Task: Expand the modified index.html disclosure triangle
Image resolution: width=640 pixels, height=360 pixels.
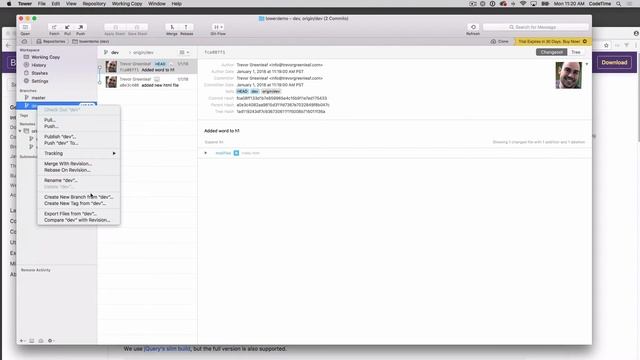Action: click(x=205, y=153)
